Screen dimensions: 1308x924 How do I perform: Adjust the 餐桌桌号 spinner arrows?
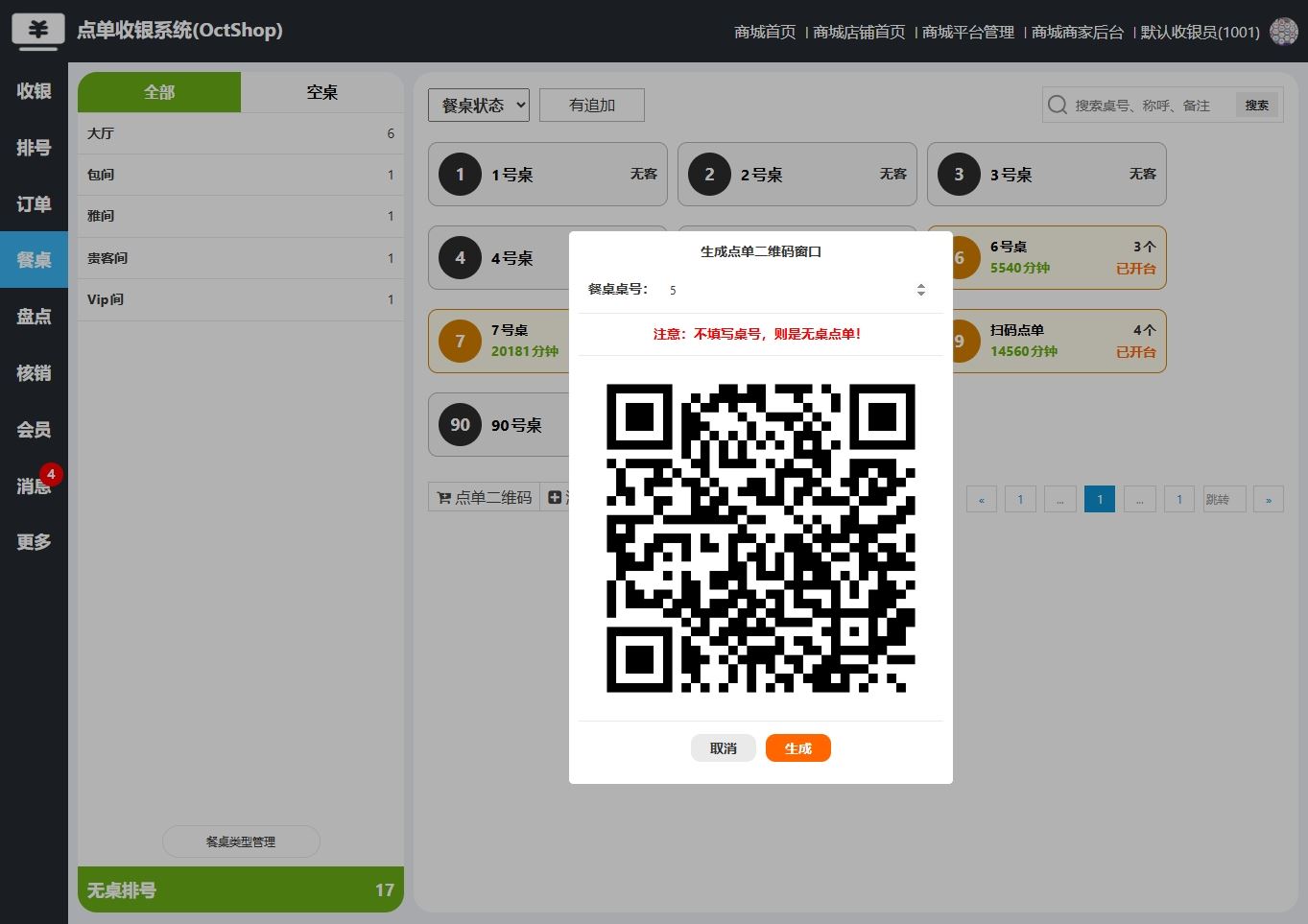point(920,290)
